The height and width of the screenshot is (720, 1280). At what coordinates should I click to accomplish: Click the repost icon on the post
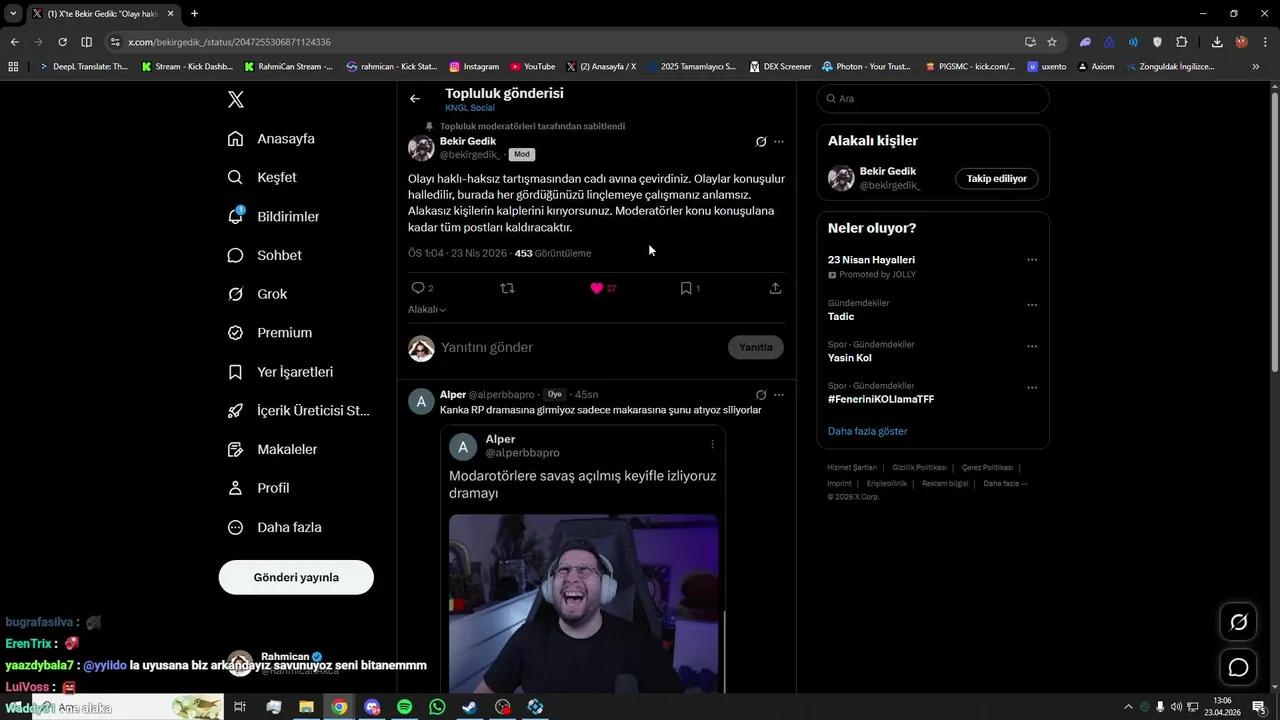click(507, 288)
